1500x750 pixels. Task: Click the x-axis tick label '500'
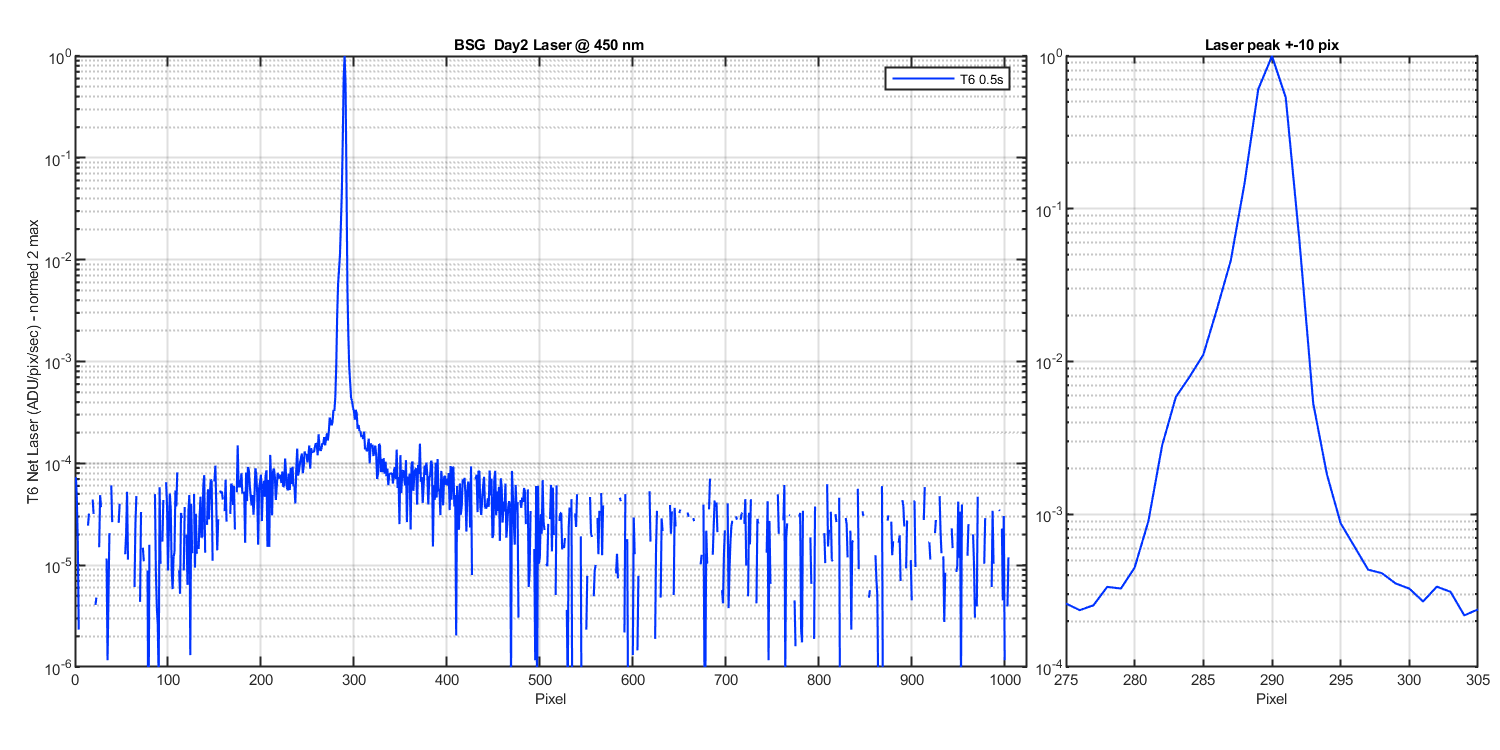click(540, 680)
